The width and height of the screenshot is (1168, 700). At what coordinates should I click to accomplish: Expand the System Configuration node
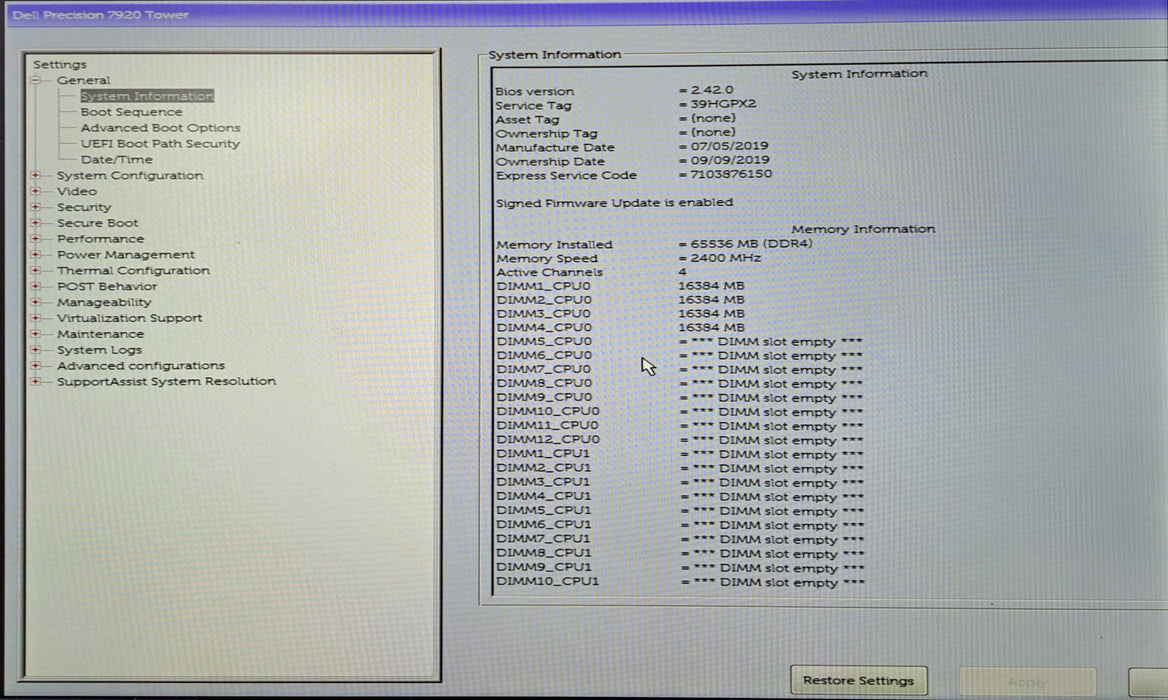coord(35,175)
